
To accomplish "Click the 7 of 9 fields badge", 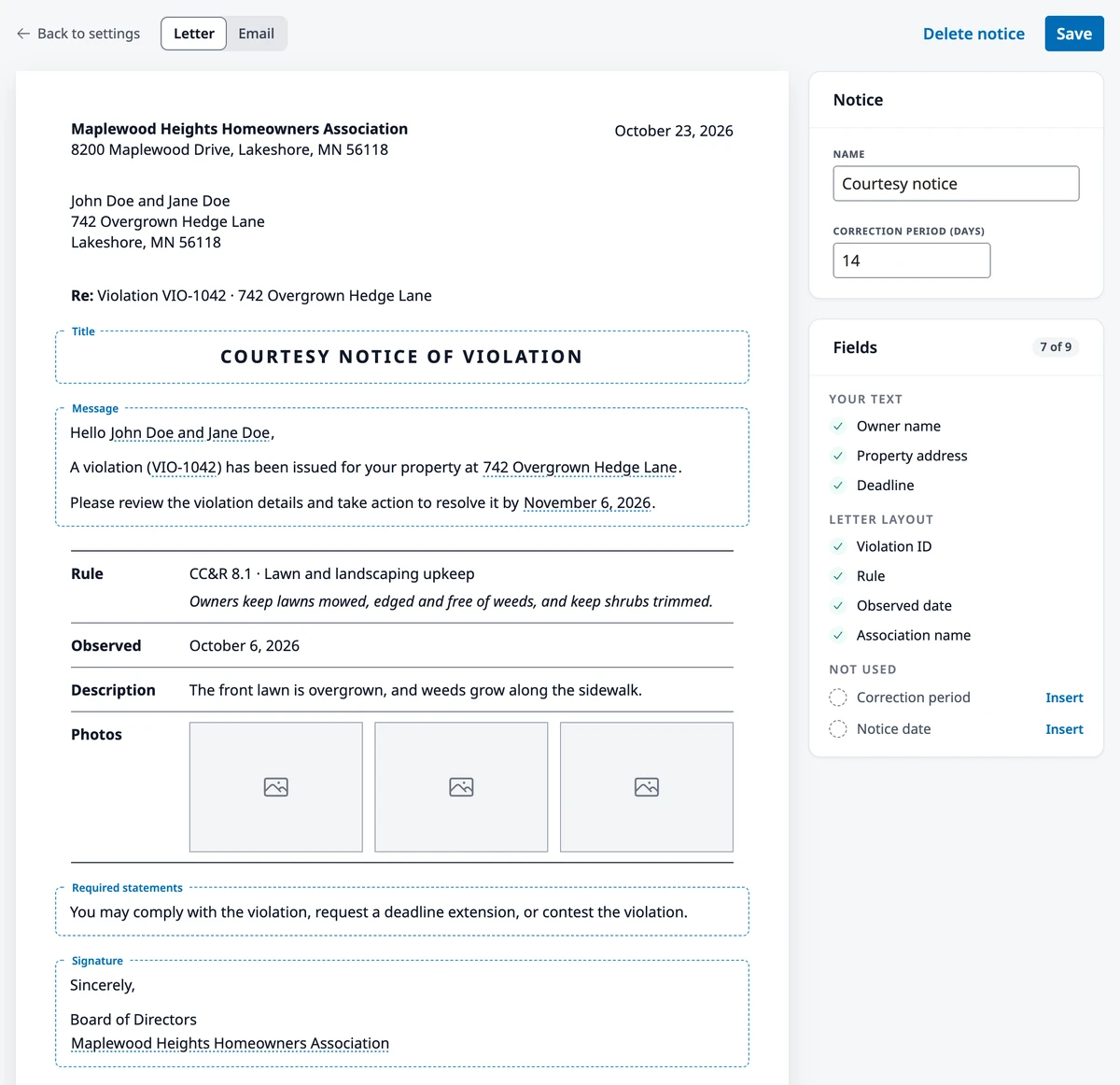I will [x=1056, y=347].
